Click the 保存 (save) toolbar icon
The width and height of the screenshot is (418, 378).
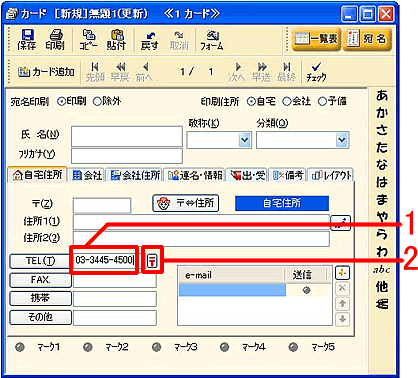coord(27,40)
